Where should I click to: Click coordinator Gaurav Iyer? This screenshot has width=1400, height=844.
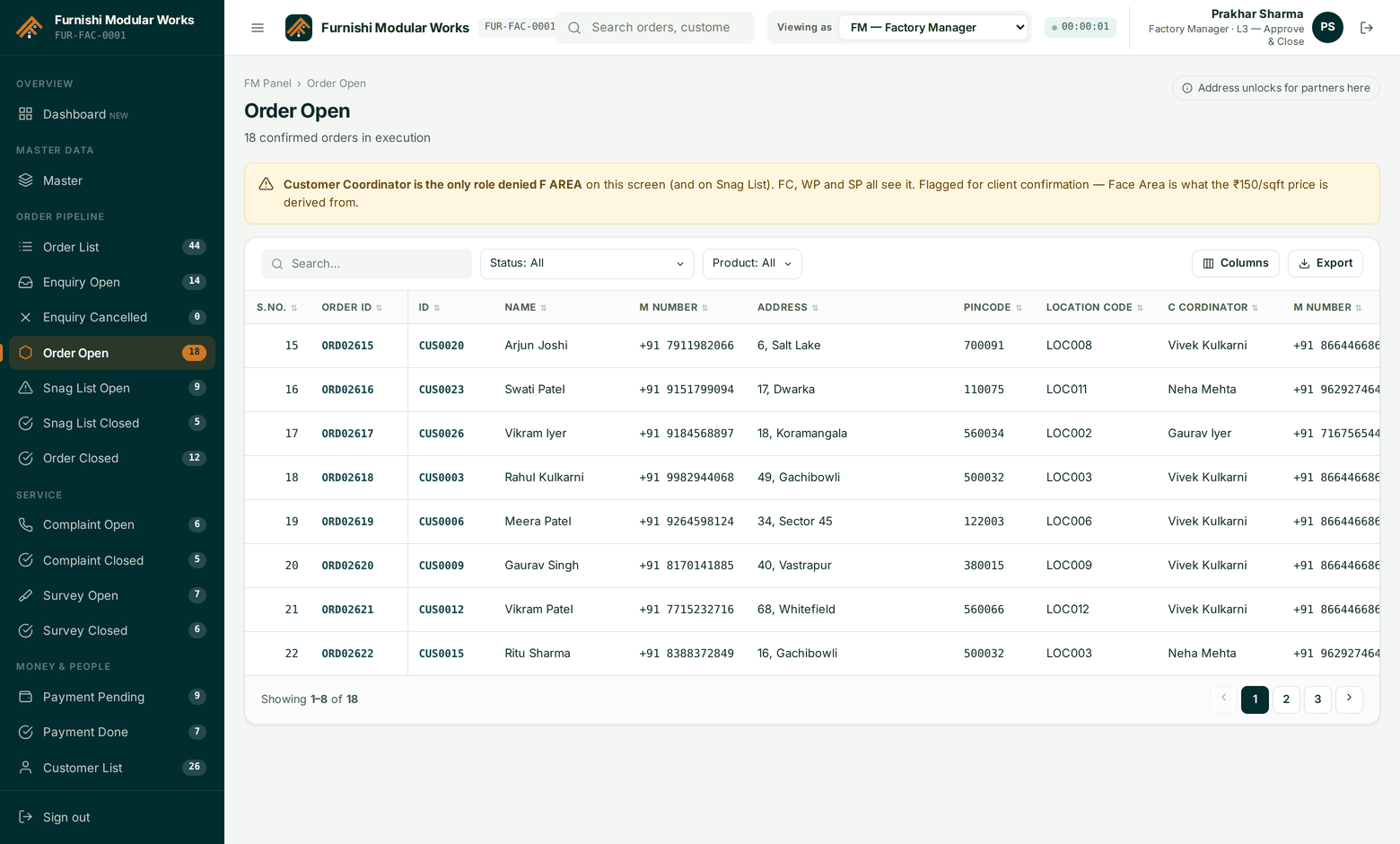pyautogui.click(x=1200, y=433)
